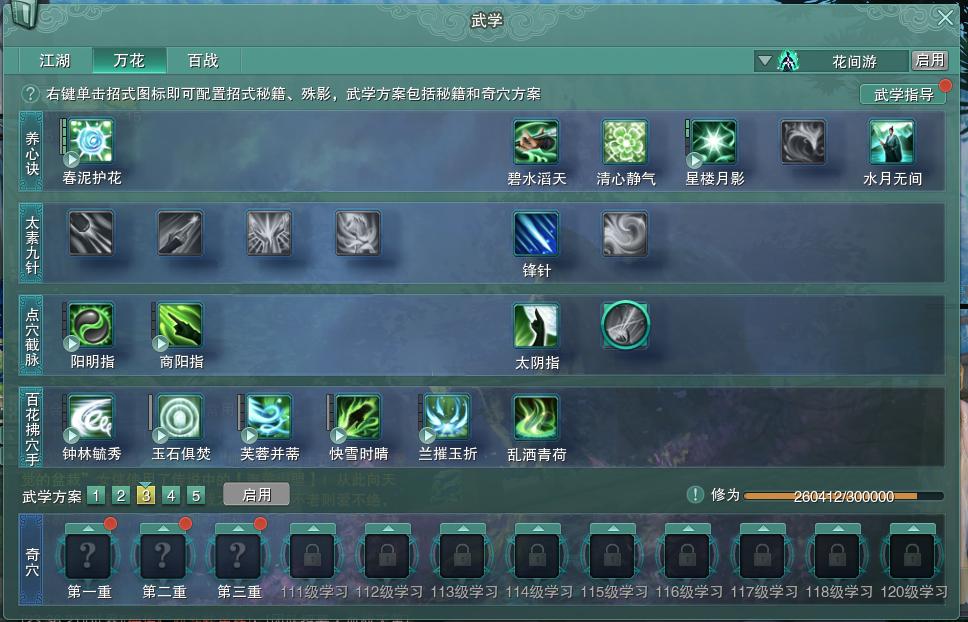Select the 清心静气 skill icon
This screenshot has height=622, width=968.
pos(625,142)
